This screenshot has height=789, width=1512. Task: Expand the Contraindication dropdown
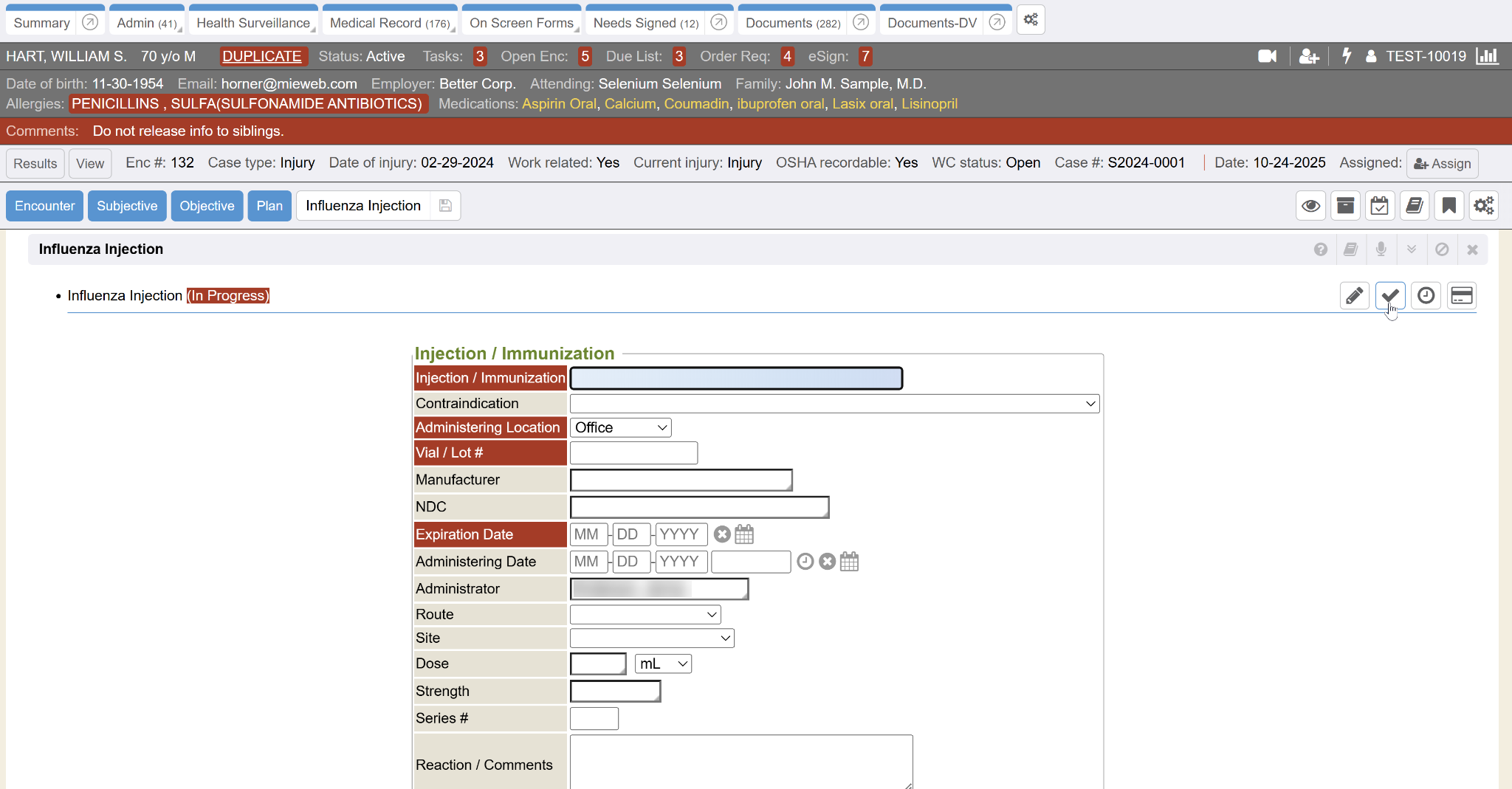pos(834,404)
